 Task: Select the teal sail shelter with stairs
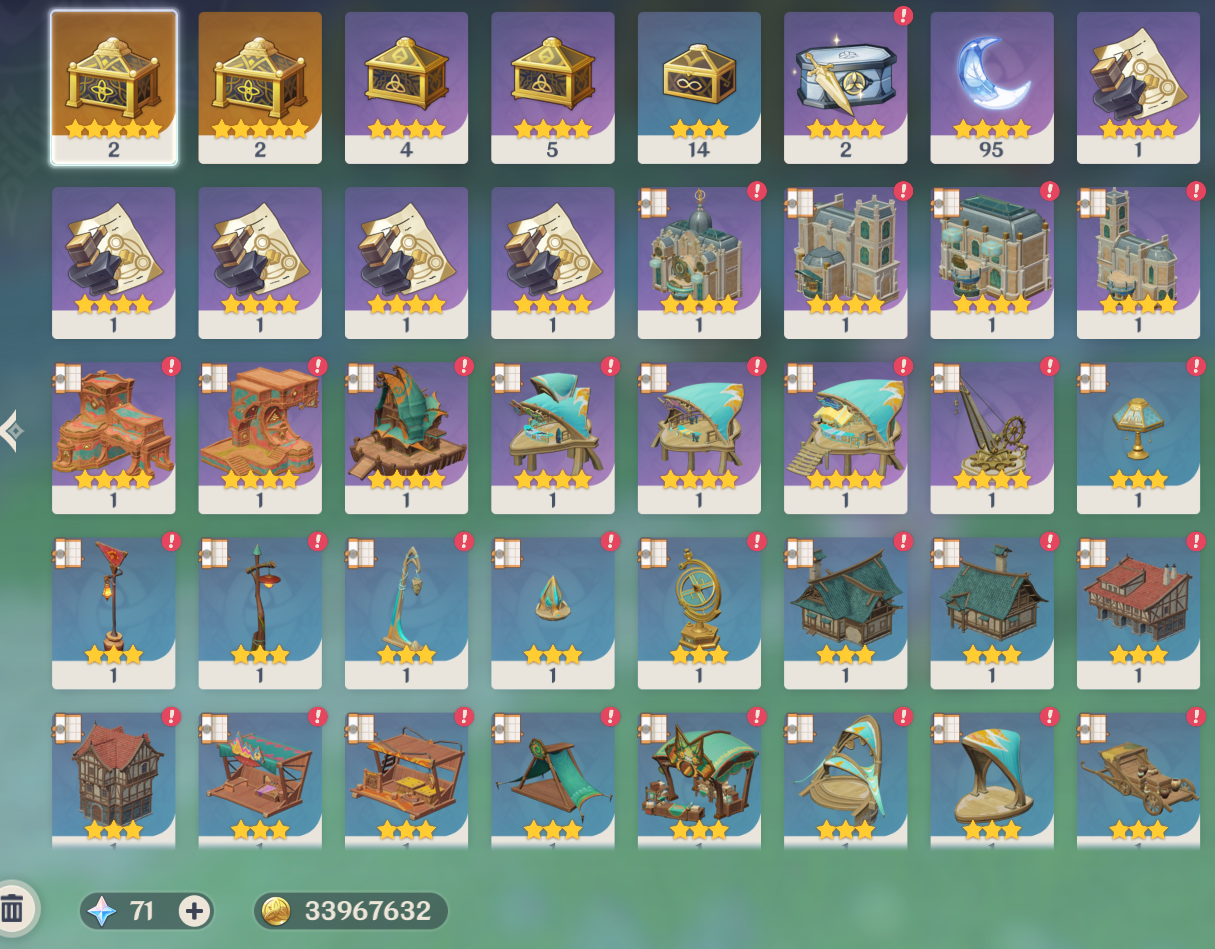pos(845,438)
